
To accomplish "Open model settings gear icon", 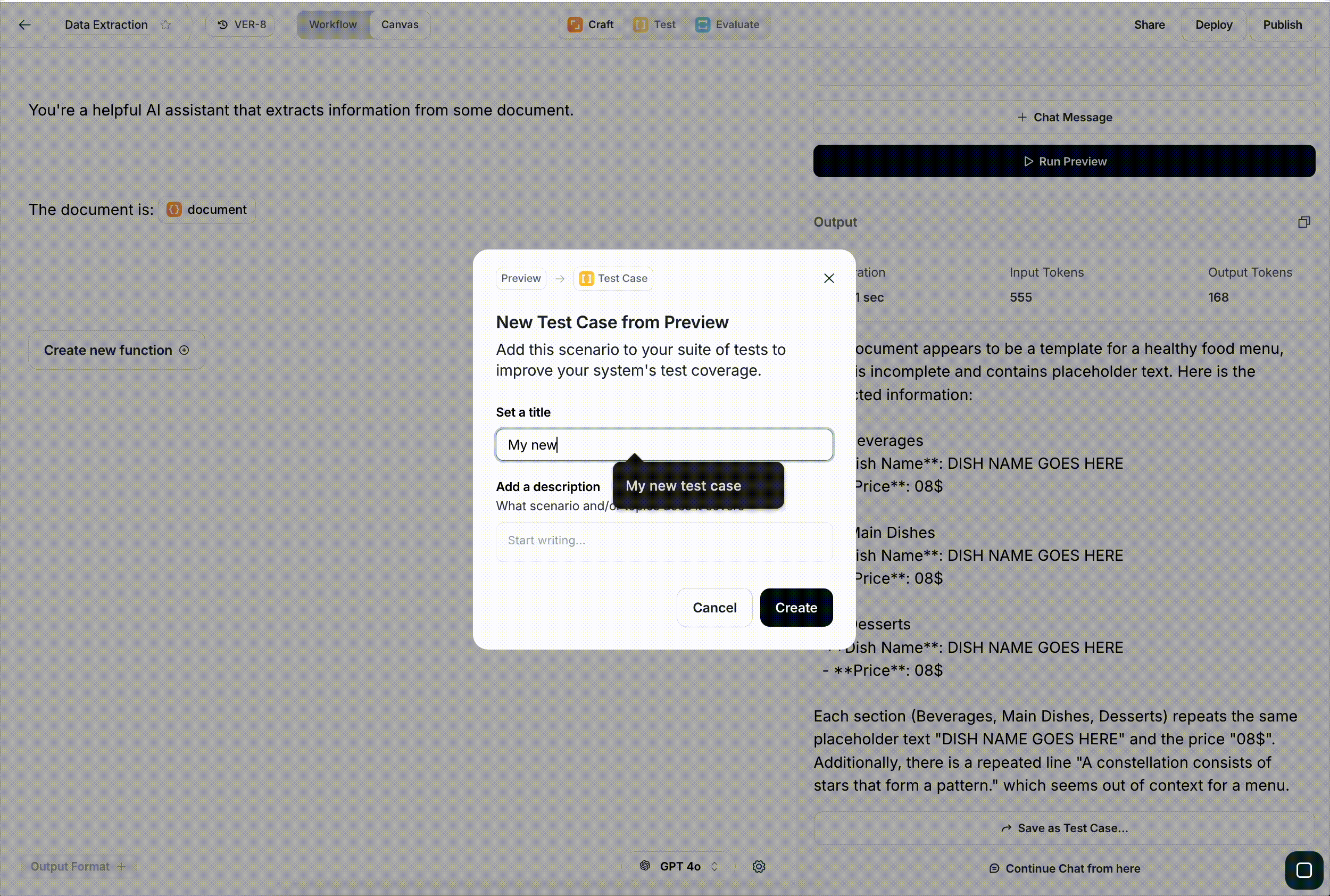I will coord(758,866).
